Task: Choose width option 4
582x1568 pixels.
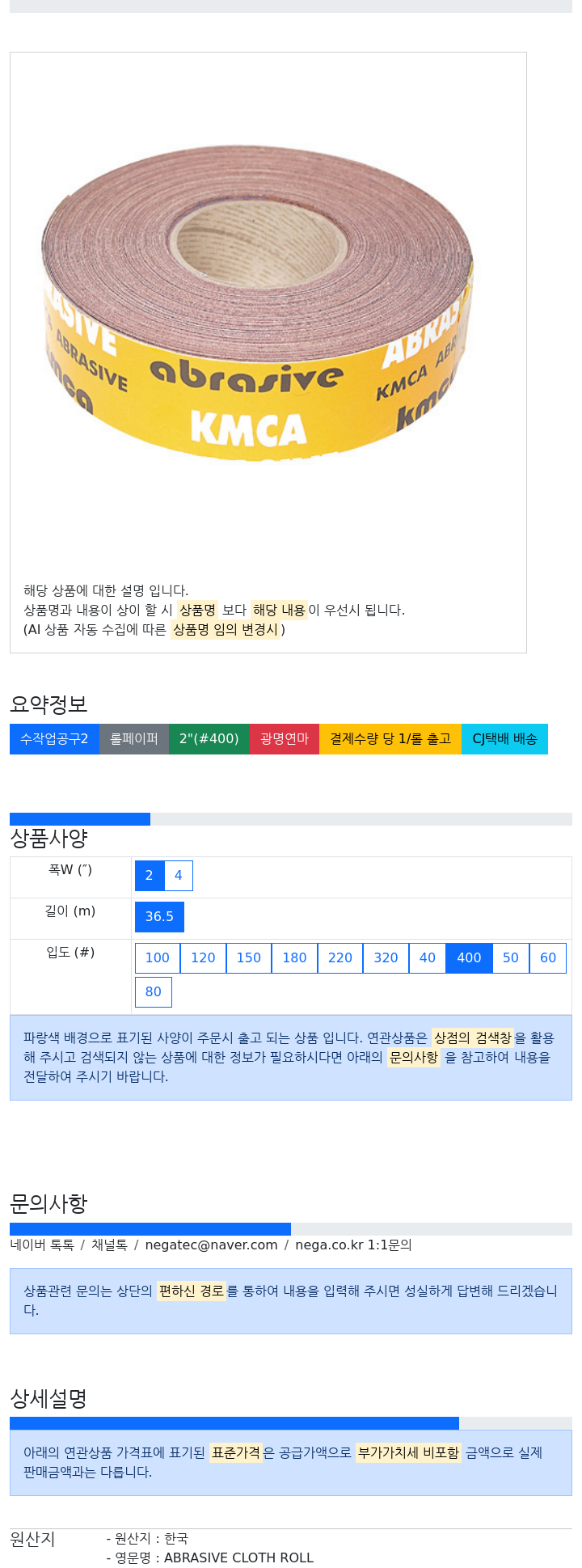Action: tap(179, 876)
